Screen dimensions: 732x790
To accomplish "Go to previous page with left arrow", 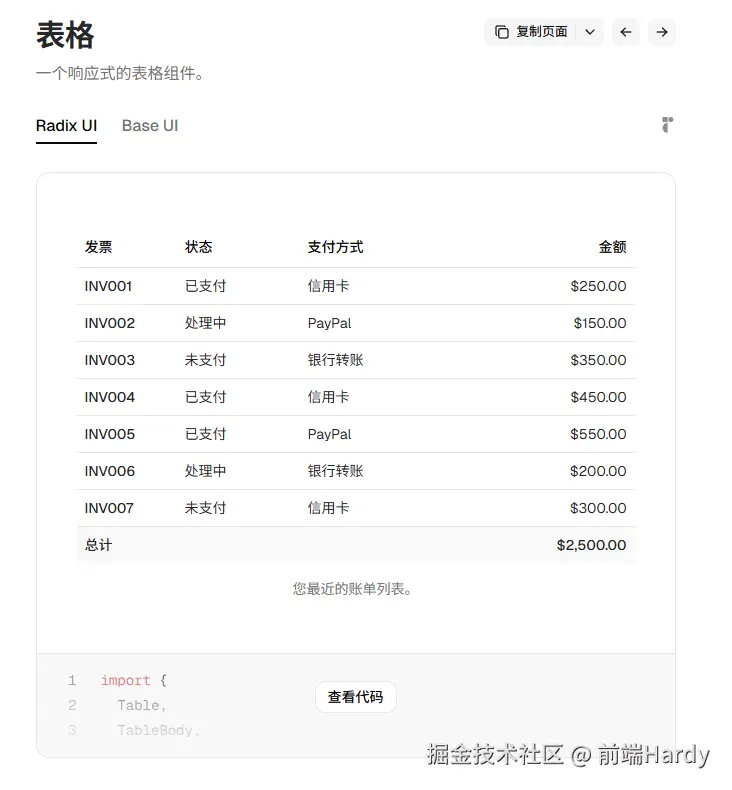I will pos(626,32).
